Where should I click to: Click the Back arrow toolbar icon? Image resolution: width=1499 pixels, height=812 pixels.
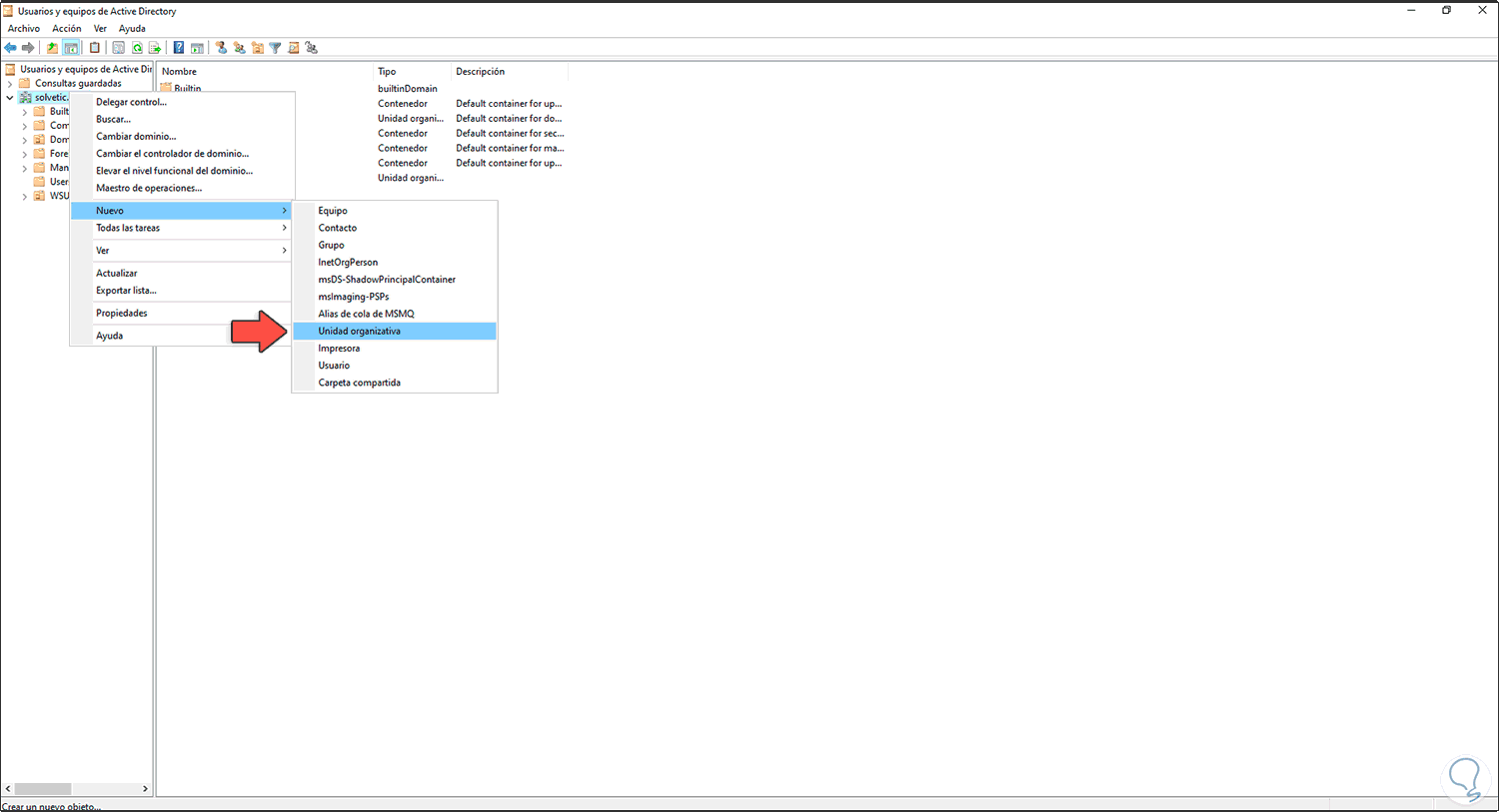click(11, 48)
